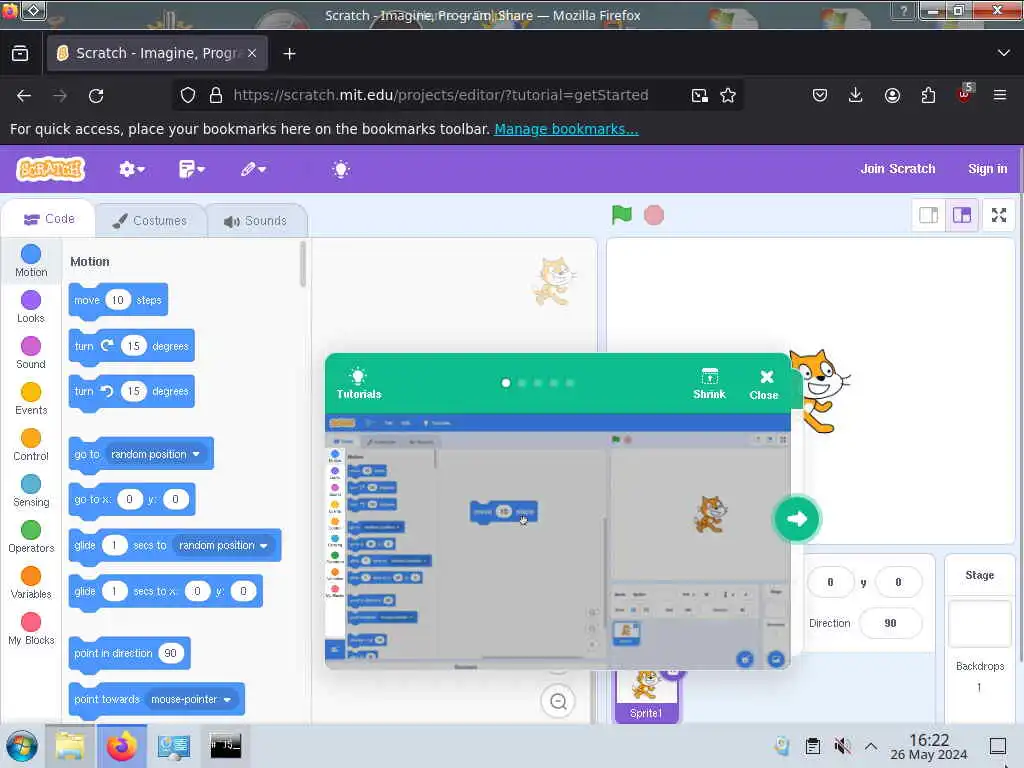The width and height of the screenshot is (1024, 768).
Task: Select the Events block category
Action: pyautogui.click(x=31, y=399)
